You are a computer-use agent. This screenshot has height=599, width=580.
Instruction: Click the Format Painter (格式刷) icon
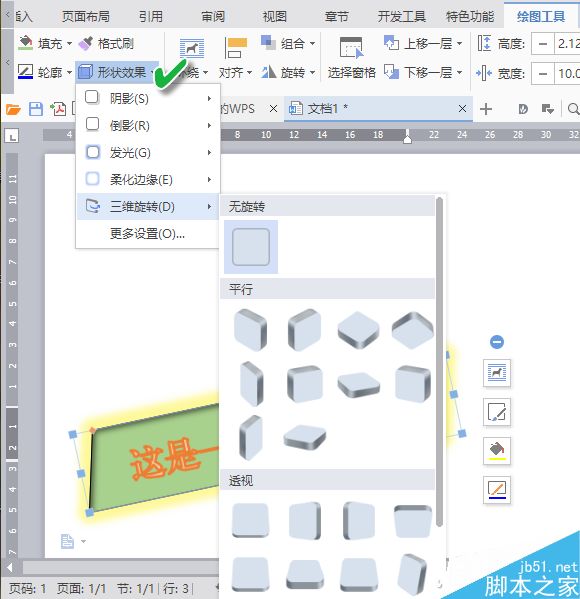point(86,44)
